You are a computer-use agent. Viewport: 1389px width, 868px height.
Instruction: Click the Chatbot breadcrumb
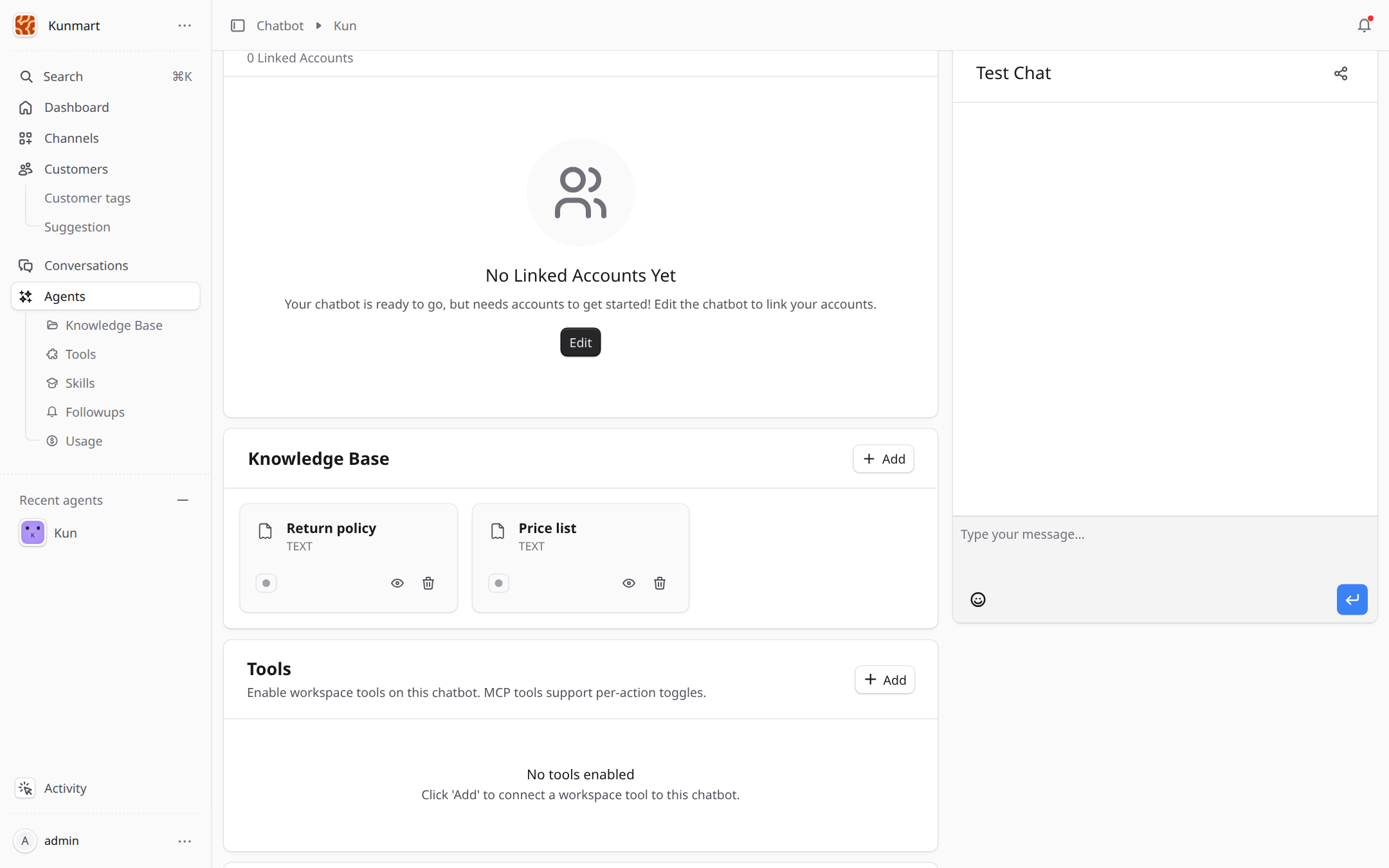[x=280, y=26]
